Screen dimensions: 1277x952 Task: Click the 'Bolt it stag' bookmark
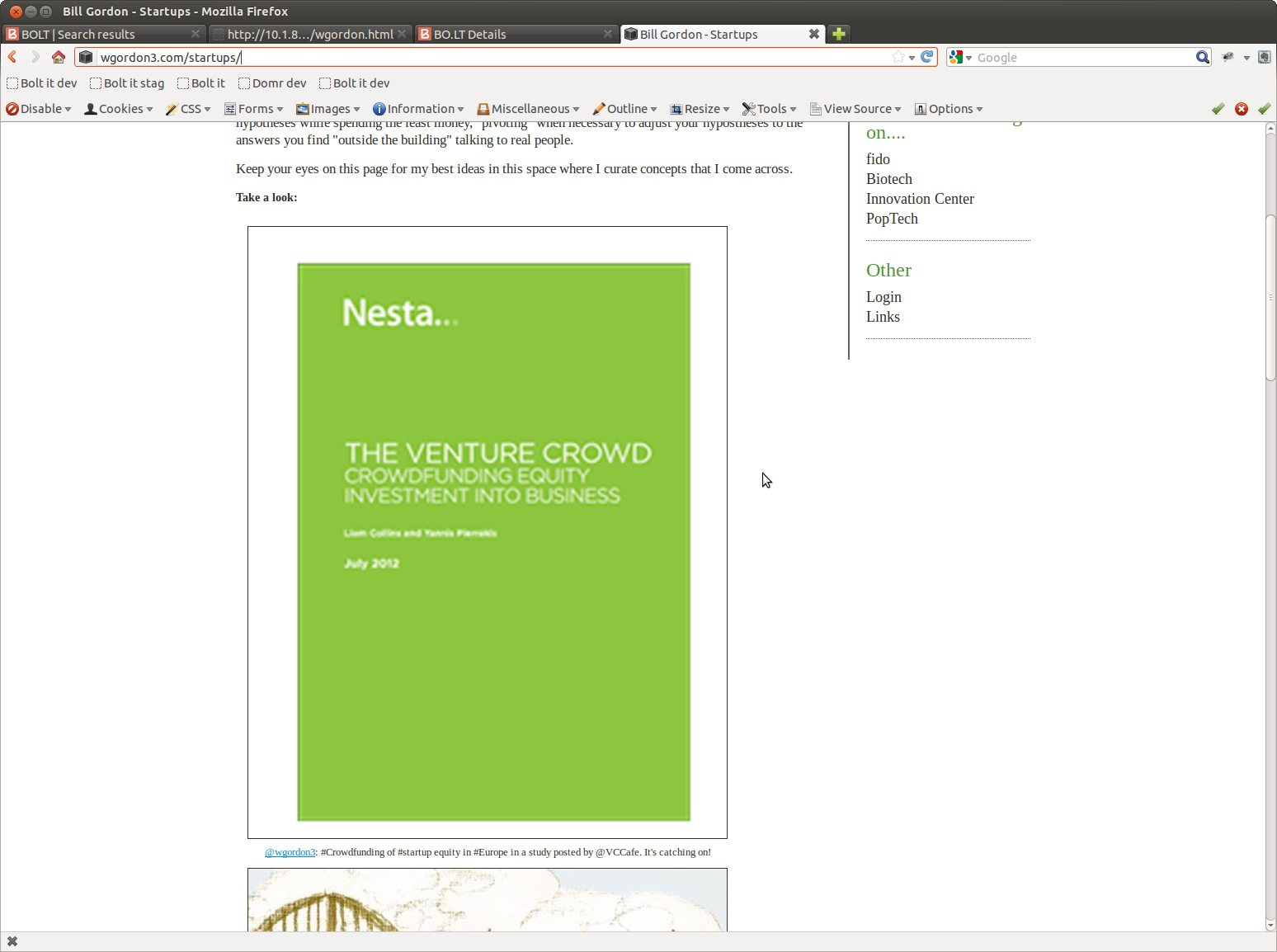point(127,83)
